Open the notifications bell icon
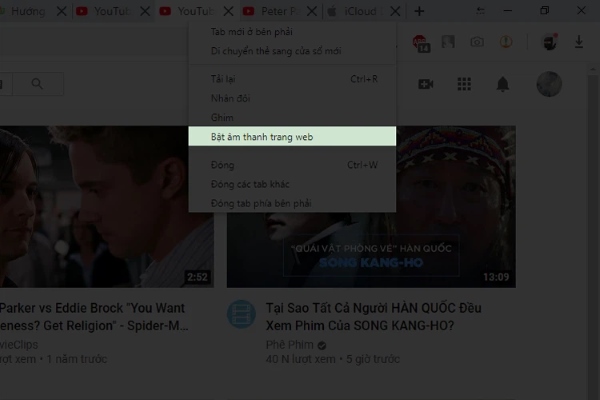Image resolution: width=600 pixels, height=400 pixels. click(503, 84)
